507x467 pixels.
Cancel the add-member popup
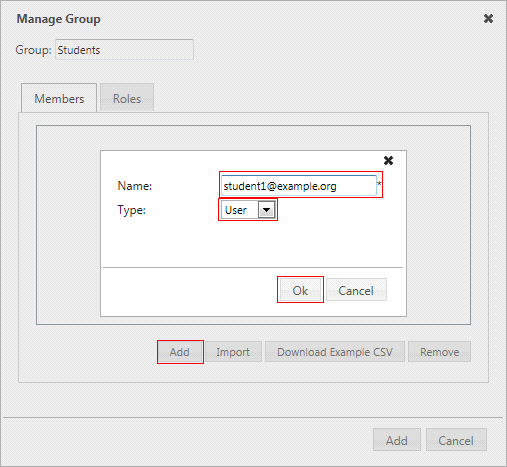click(x=356, y=290)
